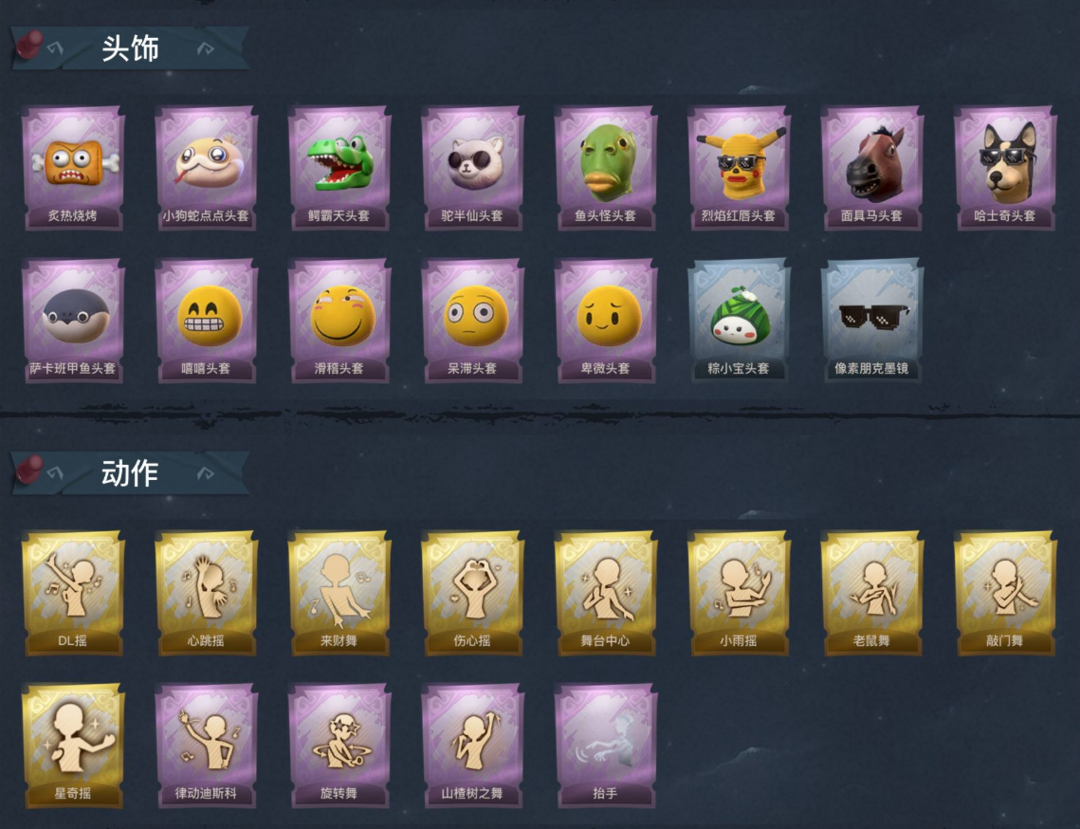Open the 哈士奇头套 husky mask card
This screenshot has height=829, width=1080.
tap(1006, 167)
